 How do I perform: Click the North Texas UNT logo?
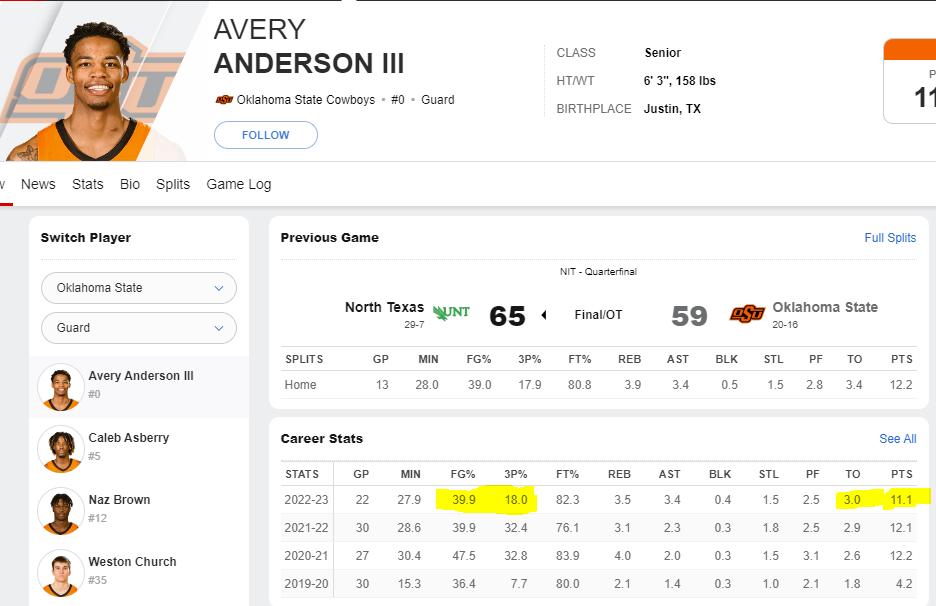coord(451,312)
